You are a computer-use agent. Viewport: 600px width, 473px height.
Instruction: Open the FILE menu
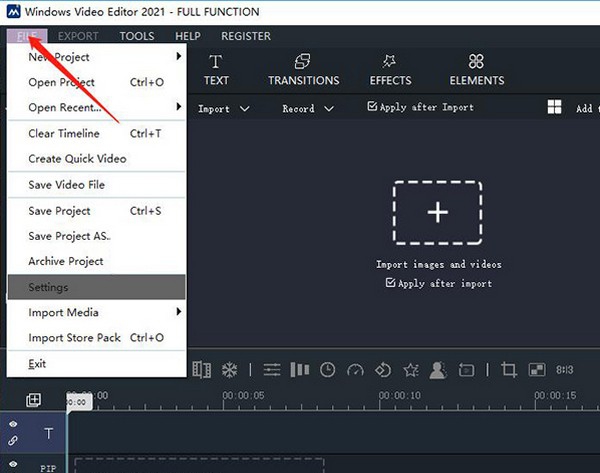point(27,36)
